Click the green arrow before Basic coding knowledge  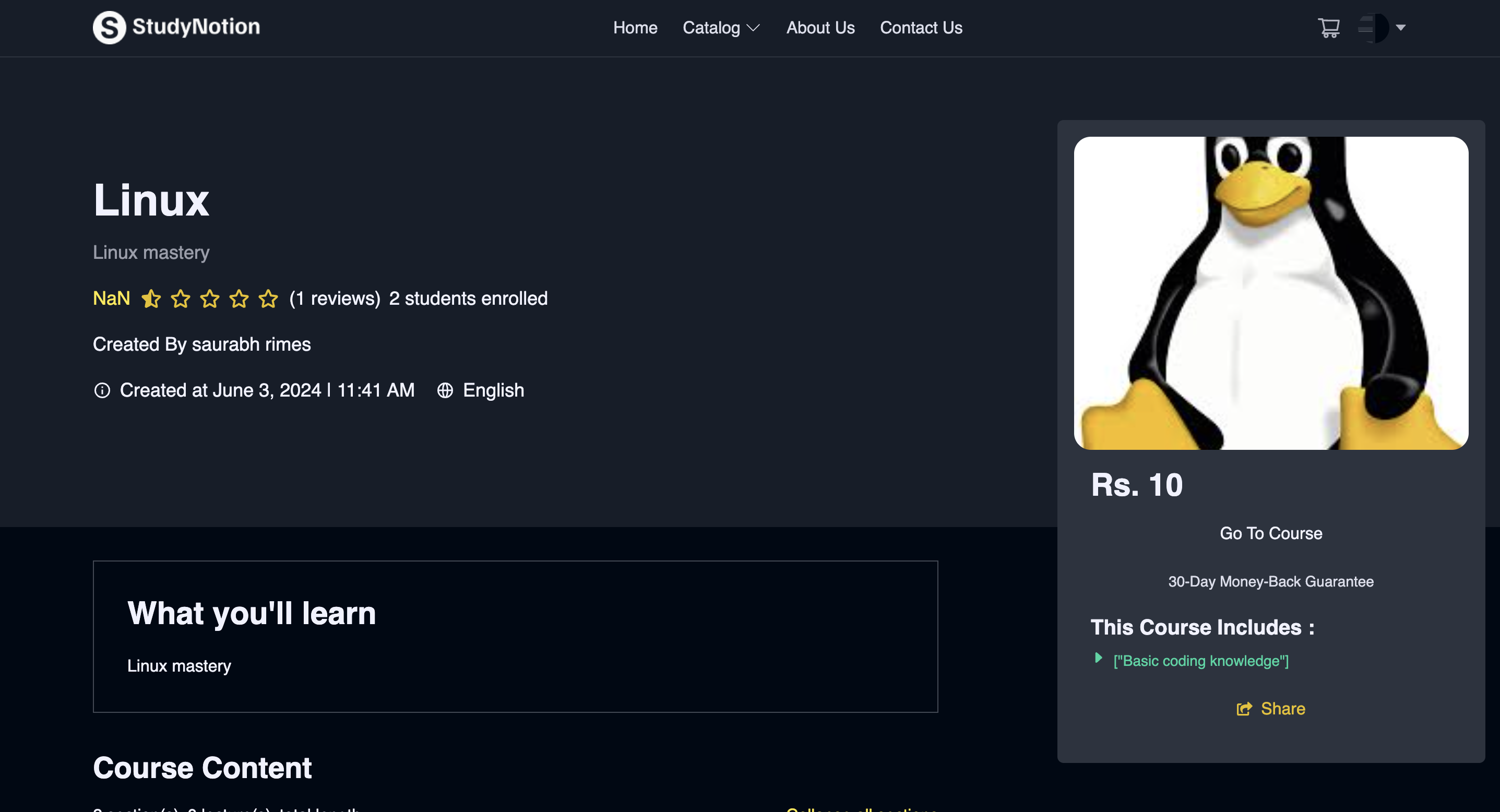coord(1098,658)
